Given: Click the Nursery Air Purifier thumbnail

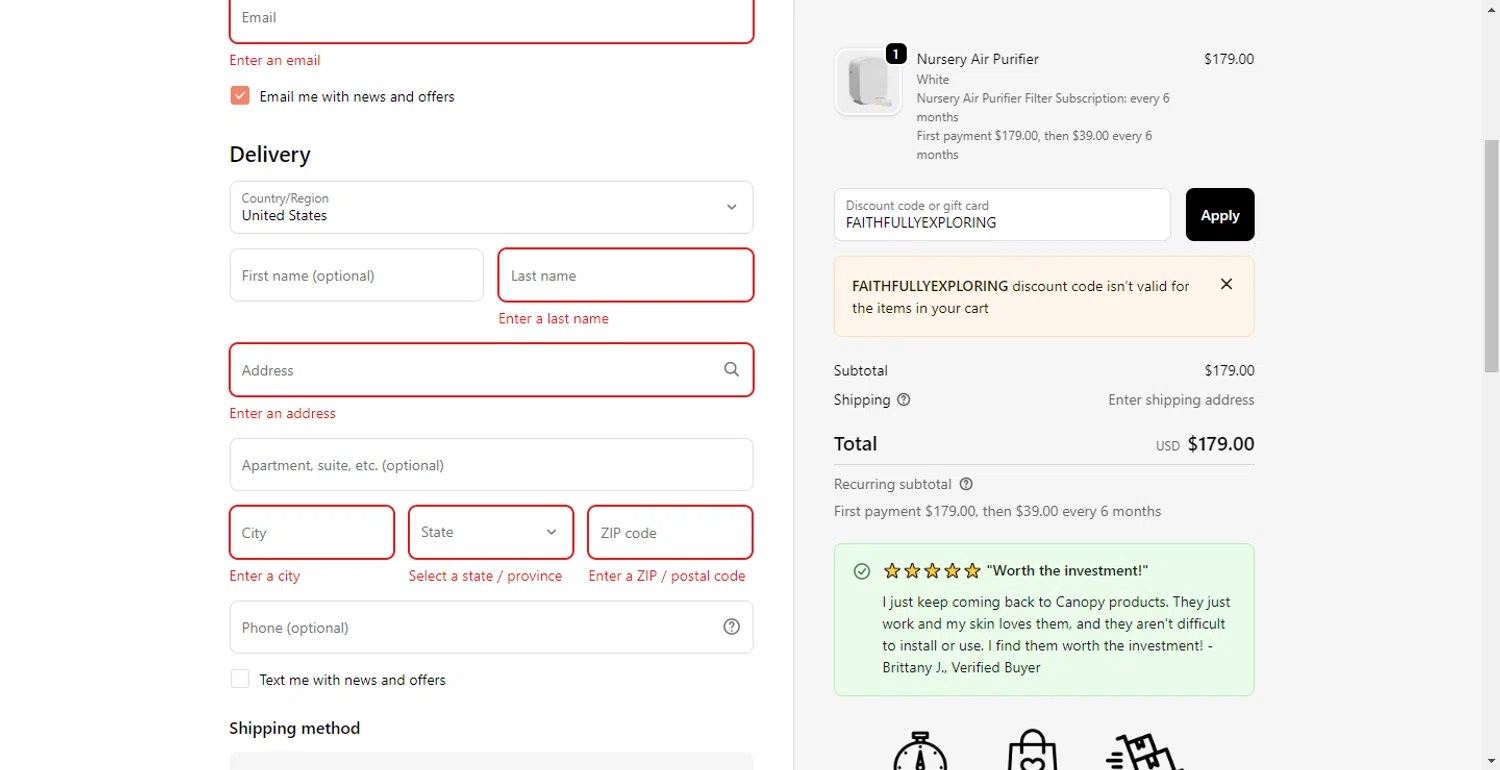Looking at the screenshot, I should click(x=868, y=82).
